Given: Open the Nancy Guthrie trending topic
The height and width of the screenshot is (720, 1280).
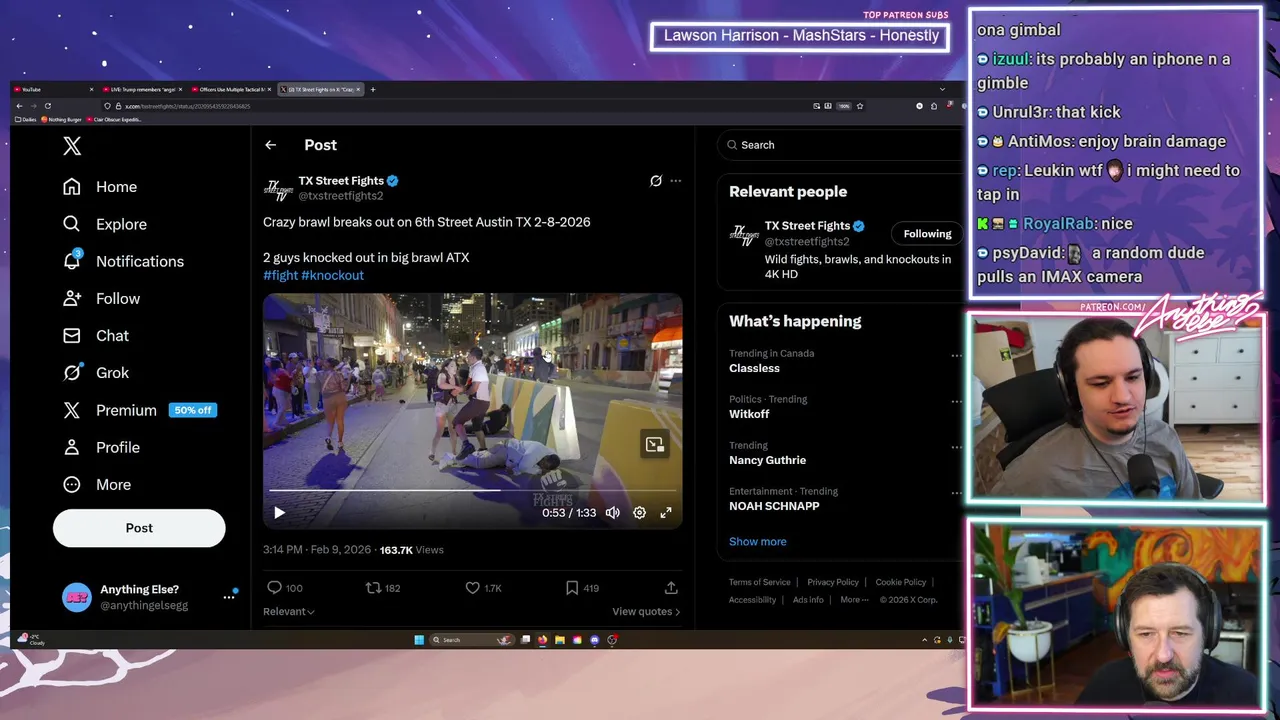Looking at the screenshot, I should (x=767, y=460).
